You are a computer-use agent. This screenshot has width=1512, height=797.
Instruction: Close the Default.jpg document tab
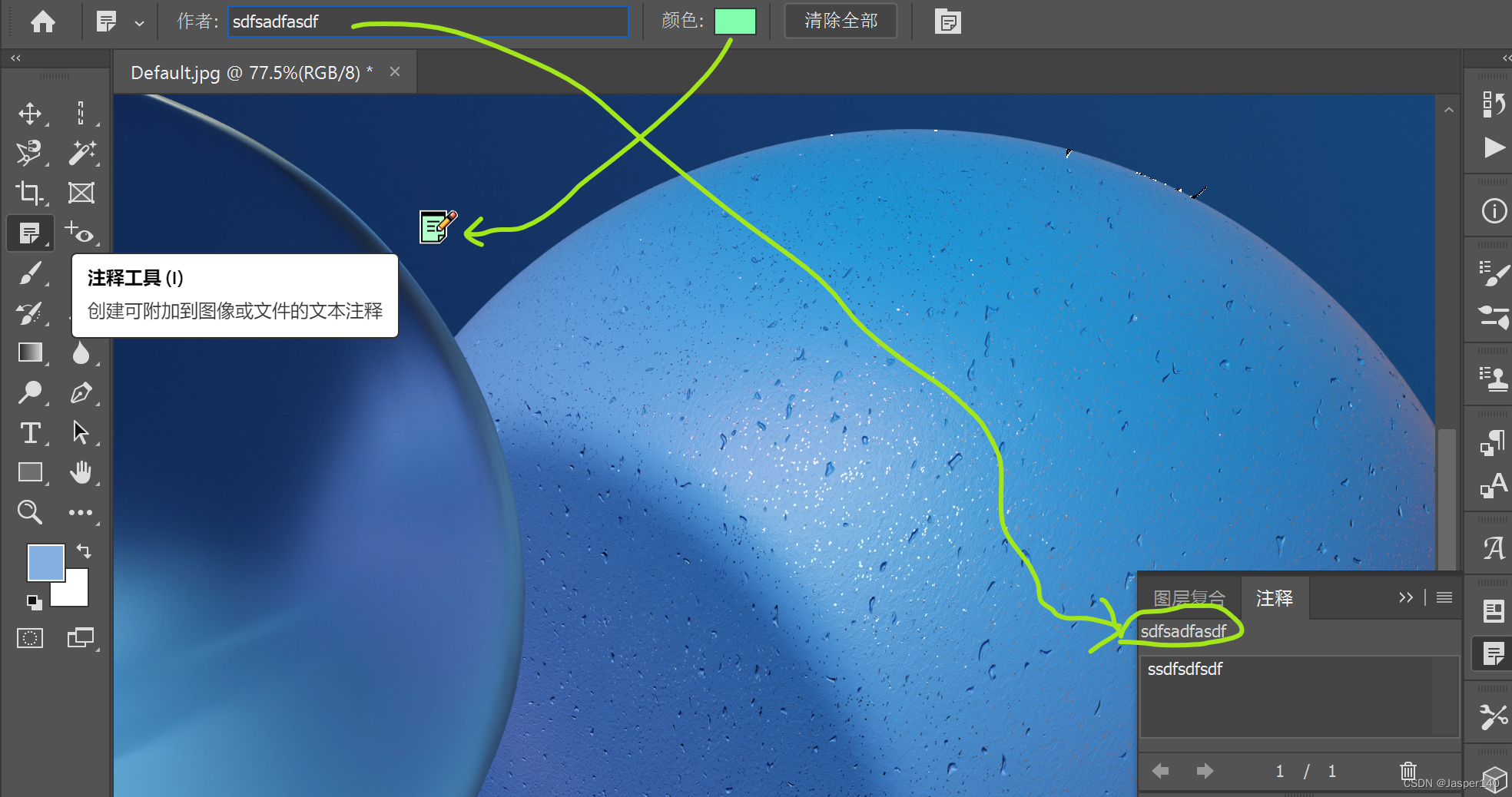395,71
